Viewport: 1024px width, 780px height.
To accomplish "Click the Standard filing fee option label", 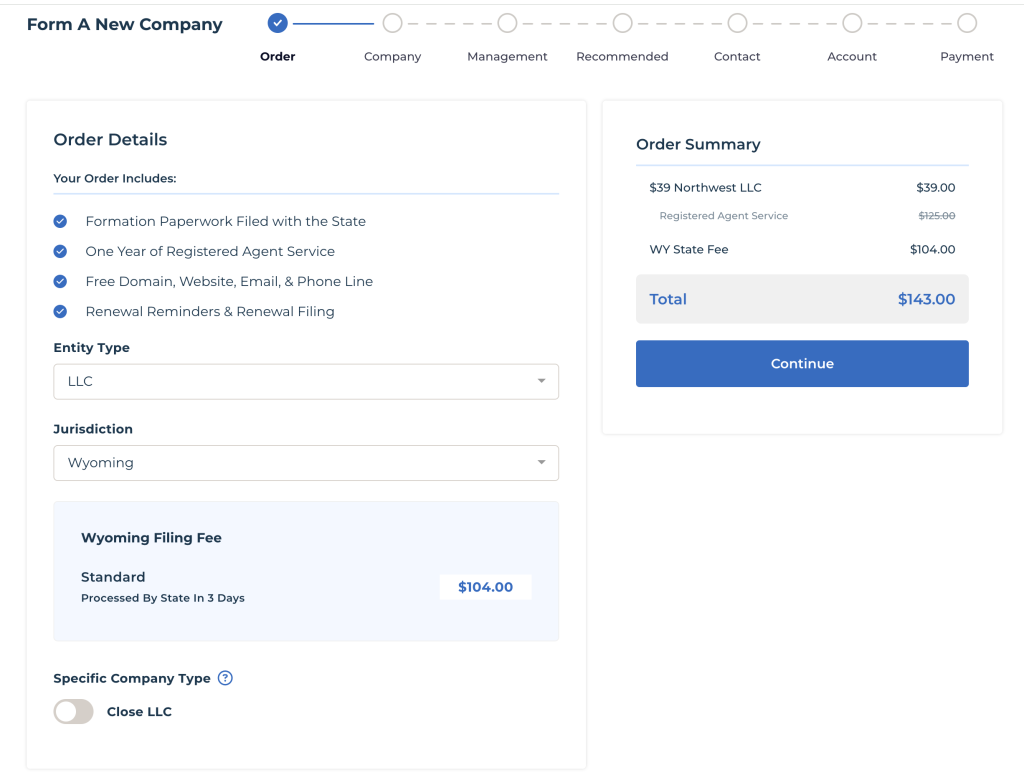I will (113, 577).
